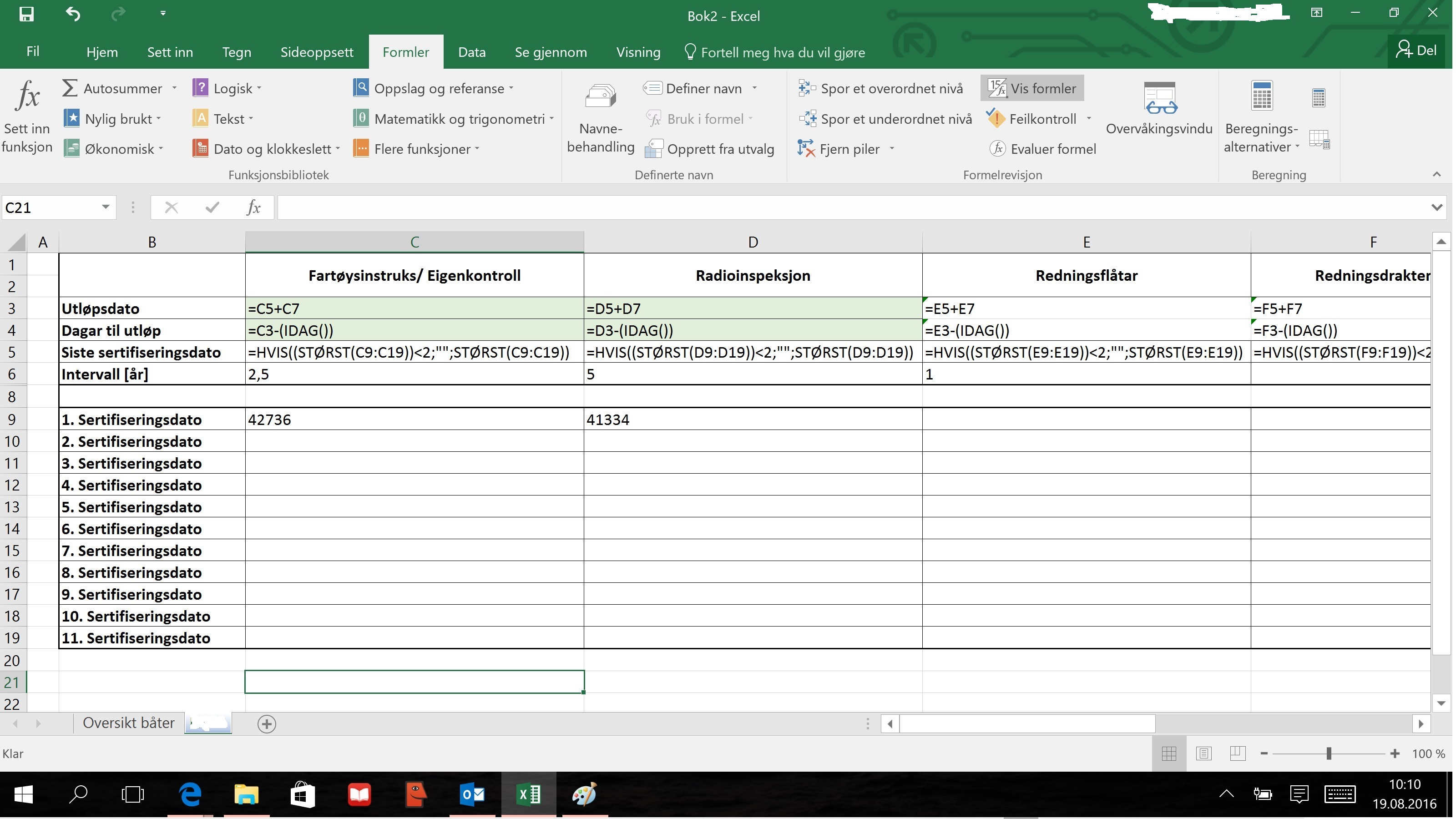Add a new sheet
This screenshot has height=819, width=1456.
tap(267, 724)
